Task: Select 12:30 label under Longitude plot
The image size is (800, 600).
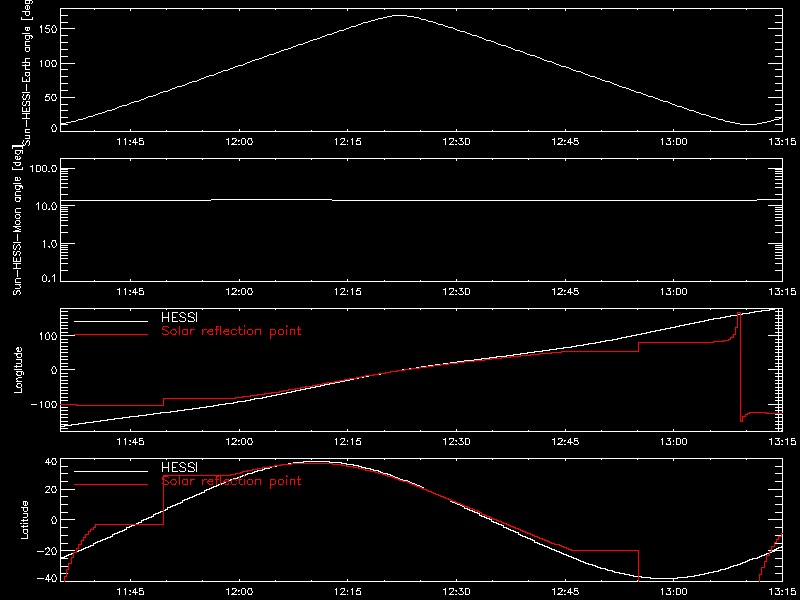Action: pos(457,442)
